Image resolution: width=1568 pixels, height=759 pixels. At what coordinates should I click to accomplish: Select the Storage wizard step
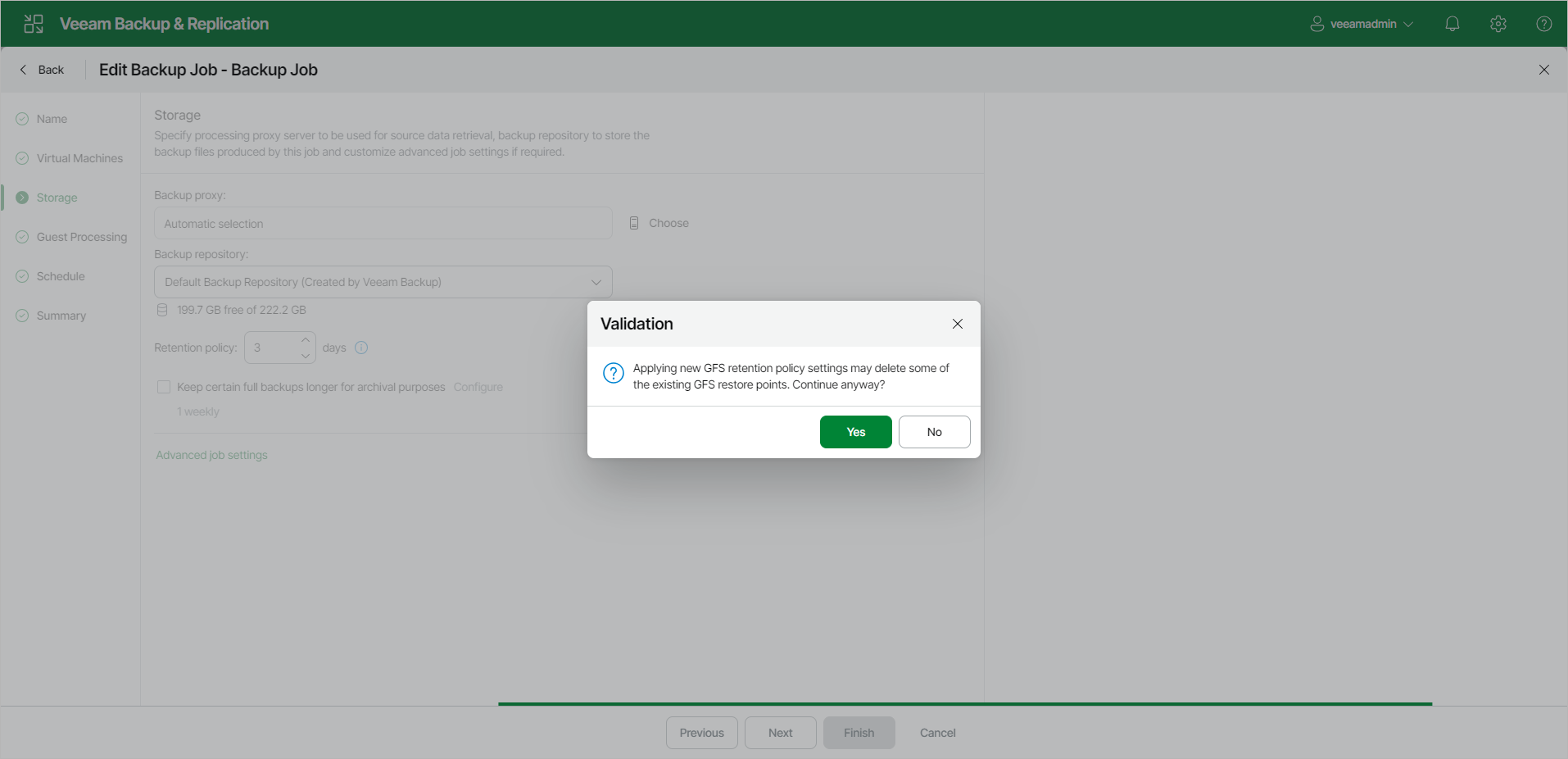click(47, 198)
